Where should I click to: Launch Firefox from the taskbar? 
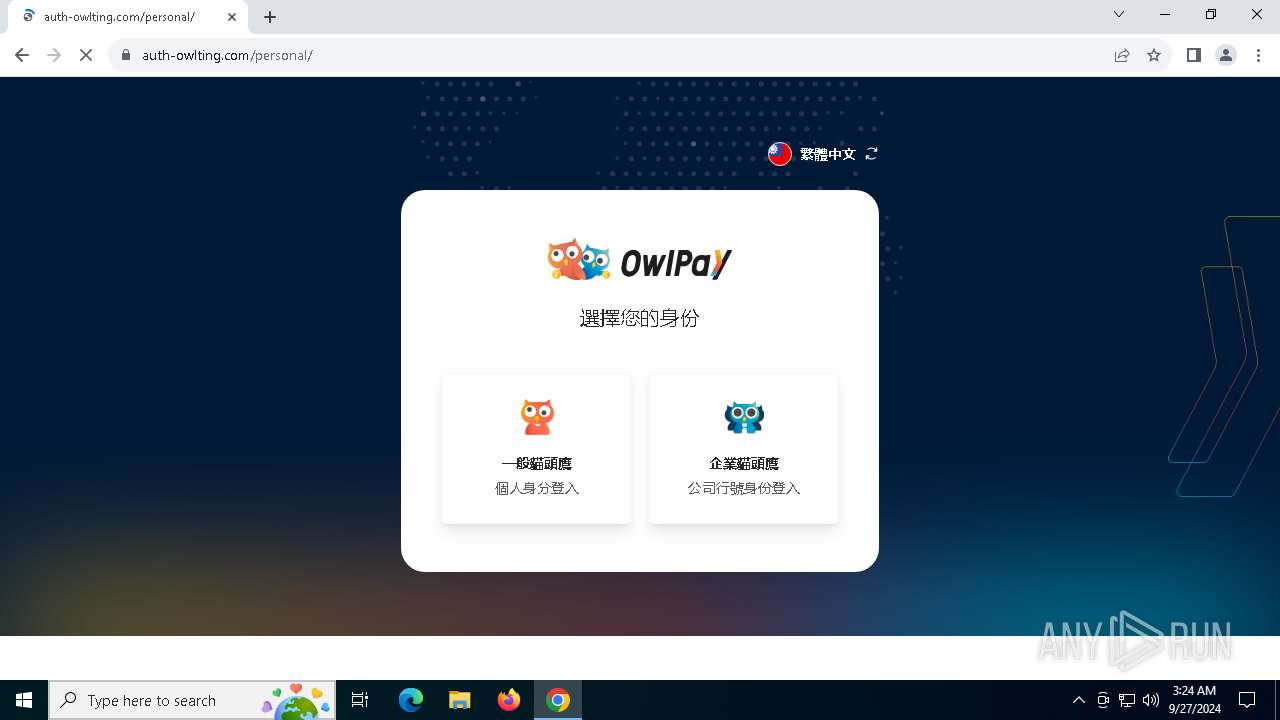click(x=509, y=700)
